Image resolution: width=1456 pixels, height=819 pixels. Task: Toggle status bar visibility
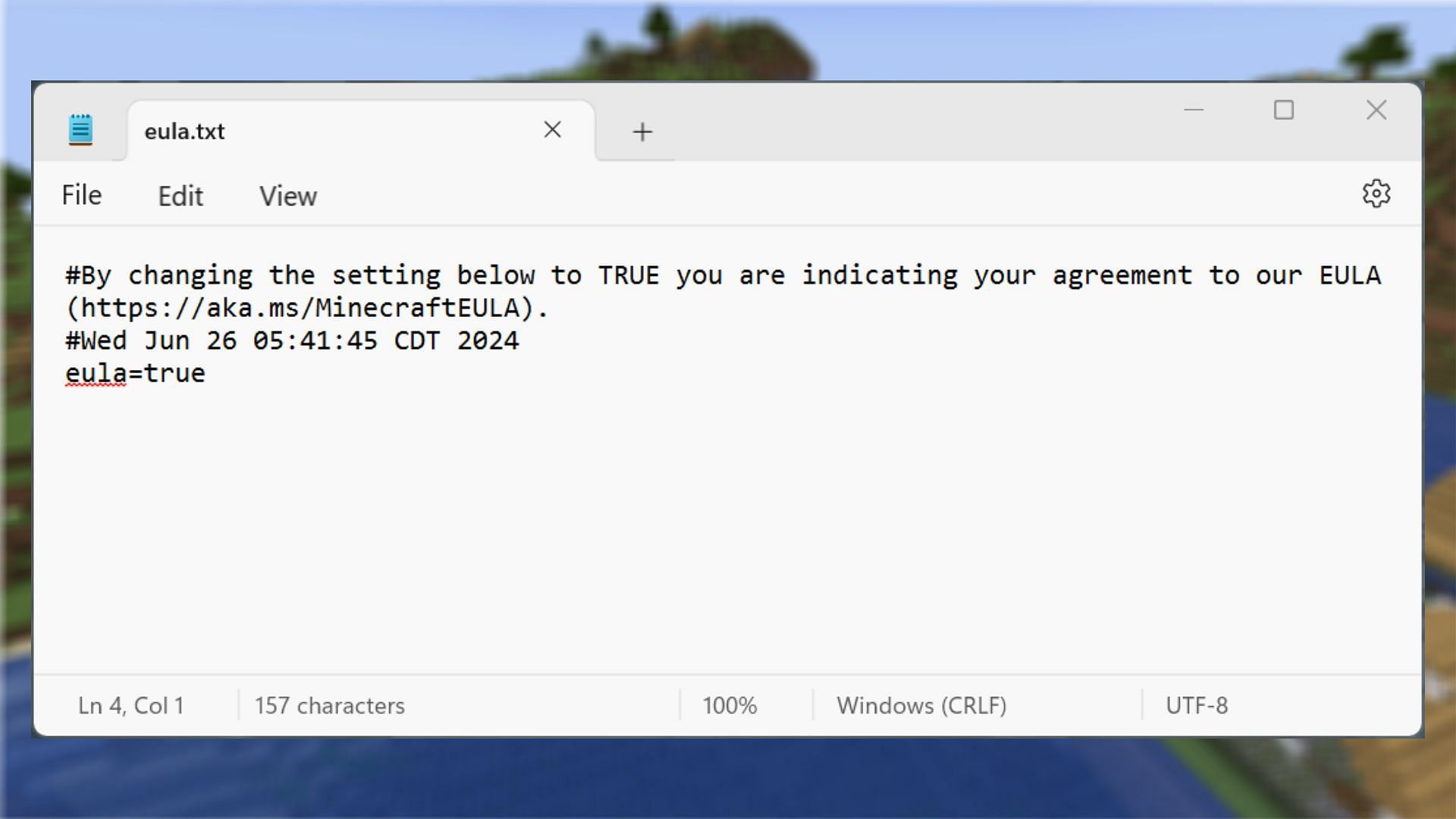[287, 195]
